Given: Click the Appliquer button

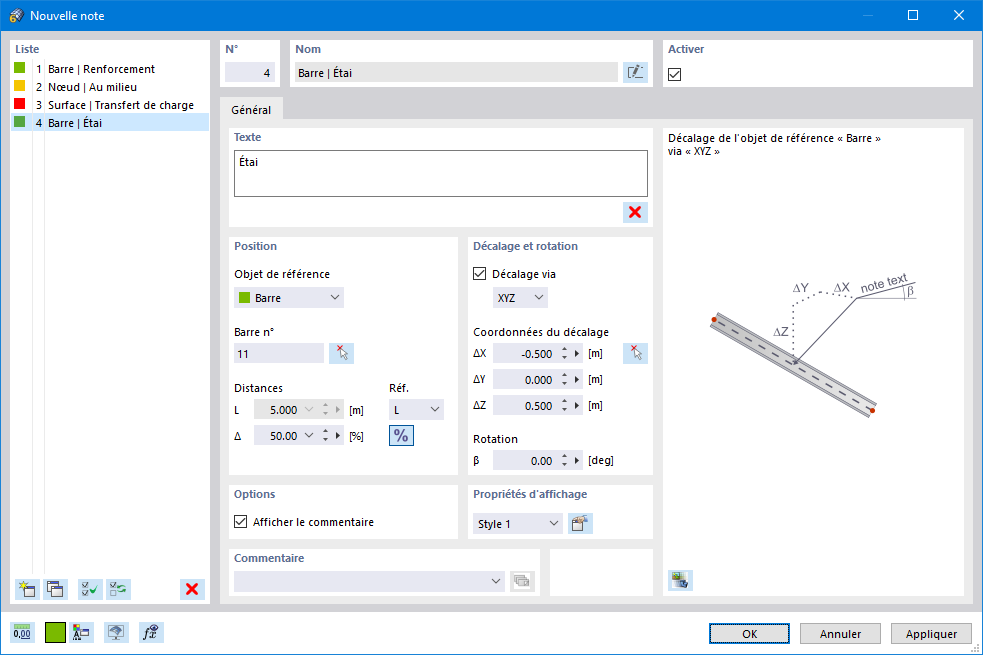Looking at the screenshot, I should [x=931, y=634].
